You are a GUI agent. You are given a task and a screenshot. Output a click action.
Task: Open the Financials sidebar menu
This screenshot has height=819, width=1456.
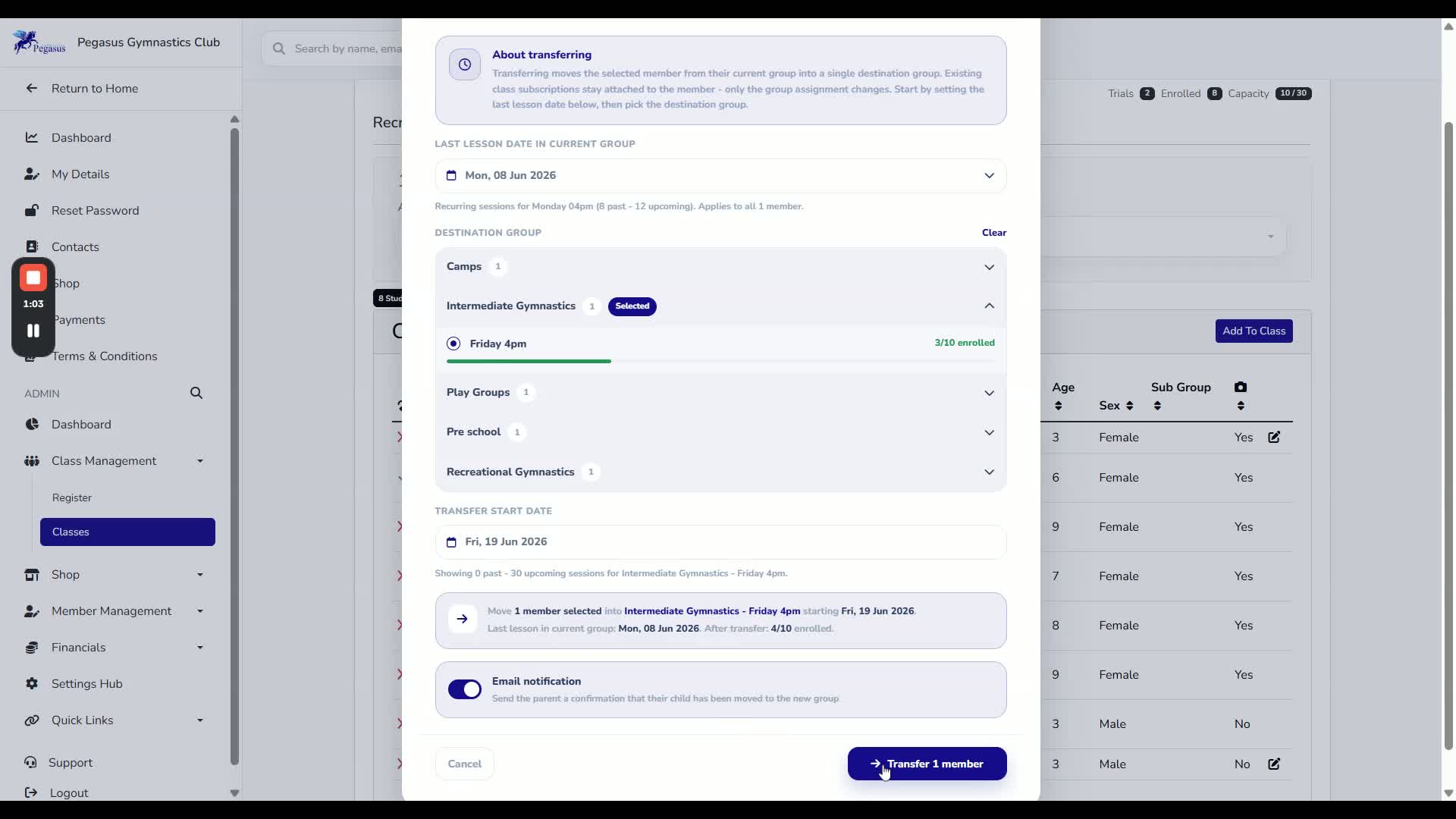tap(114, 647)
